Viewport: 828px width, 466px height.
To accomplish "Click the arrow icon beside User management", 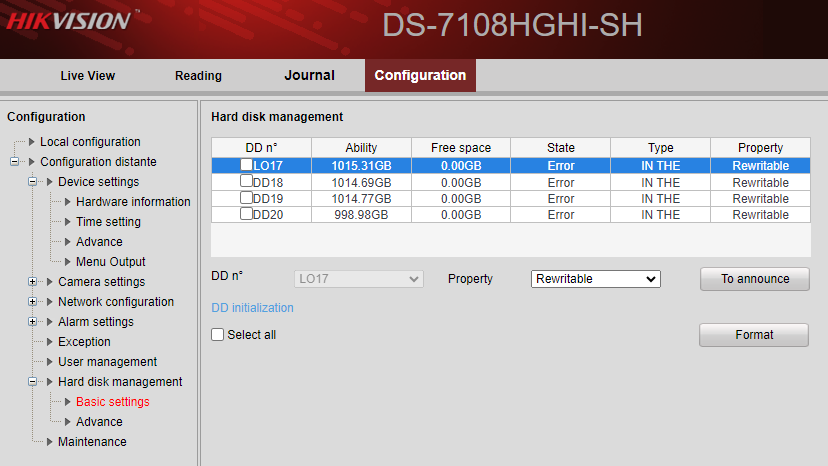I will click(50, 362).
